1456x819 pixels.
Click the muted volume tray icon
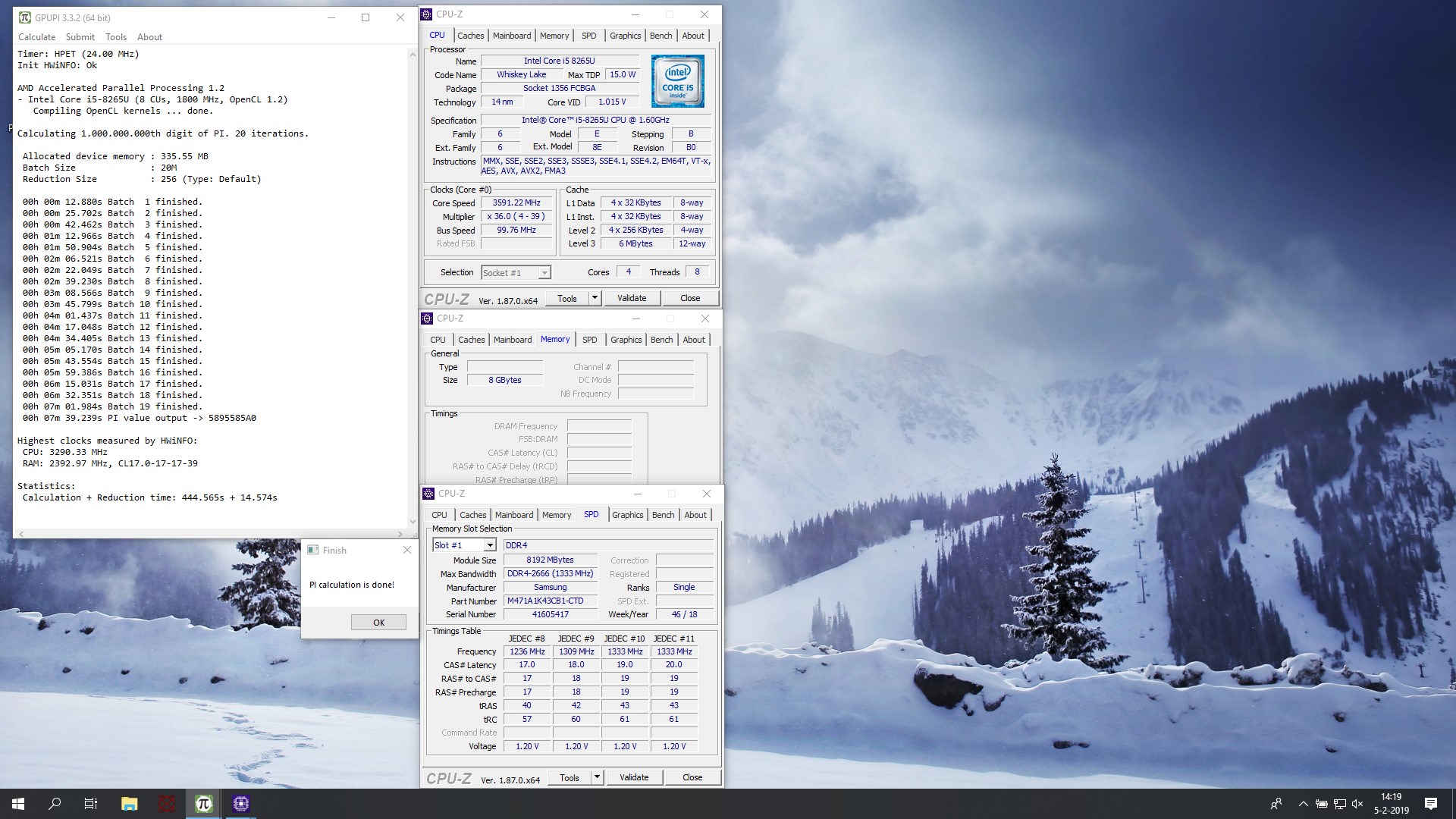(1357, 804)
